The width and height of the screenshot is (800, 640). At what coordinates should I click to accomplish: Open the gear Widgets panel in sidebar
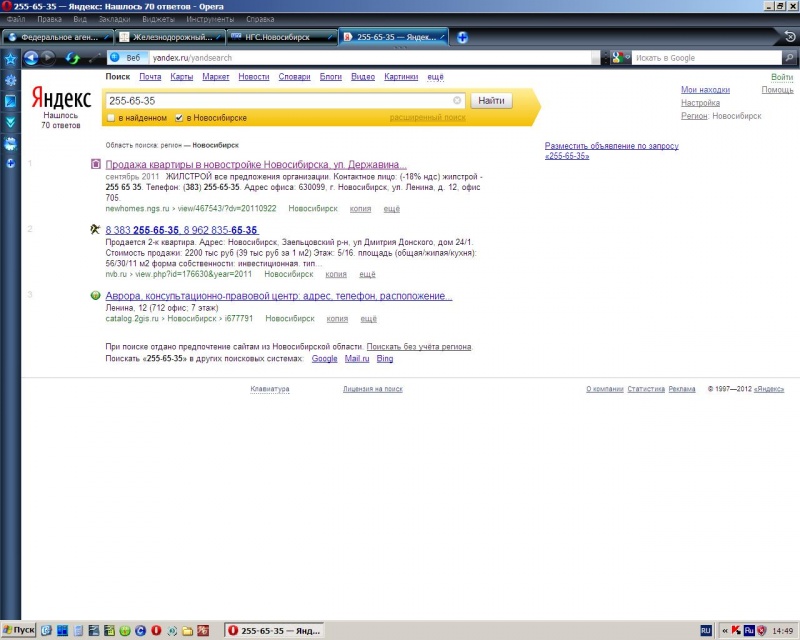(10, 80)
